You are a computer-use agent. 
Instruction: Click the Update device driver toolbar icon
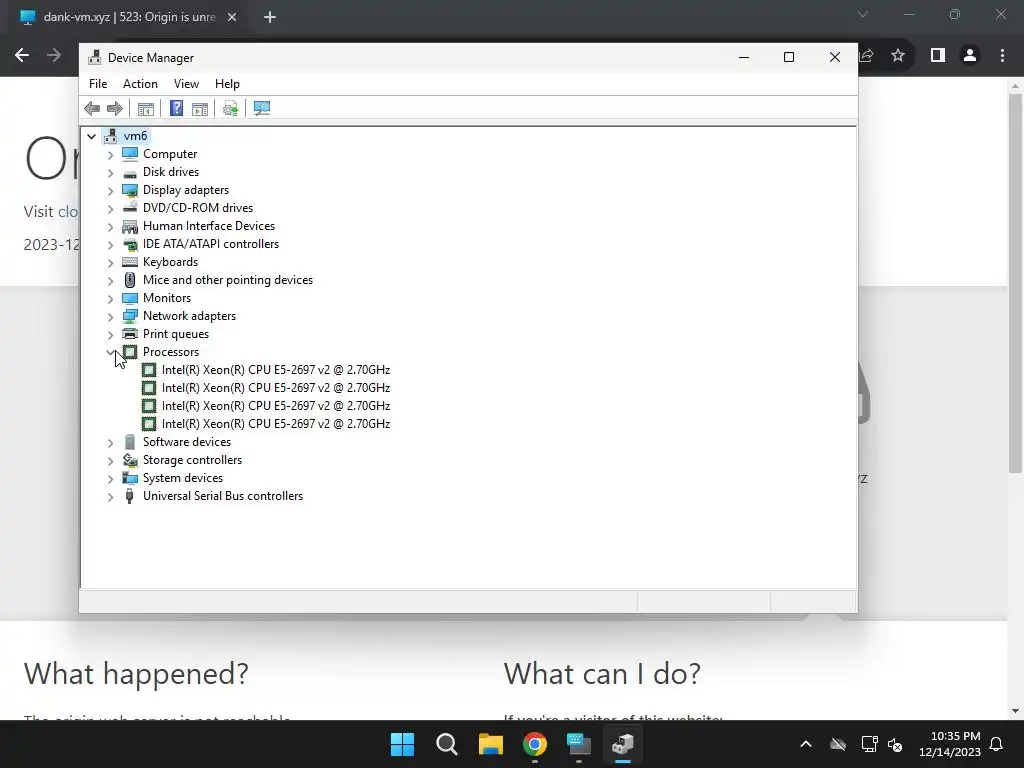(x=231, y=108)
